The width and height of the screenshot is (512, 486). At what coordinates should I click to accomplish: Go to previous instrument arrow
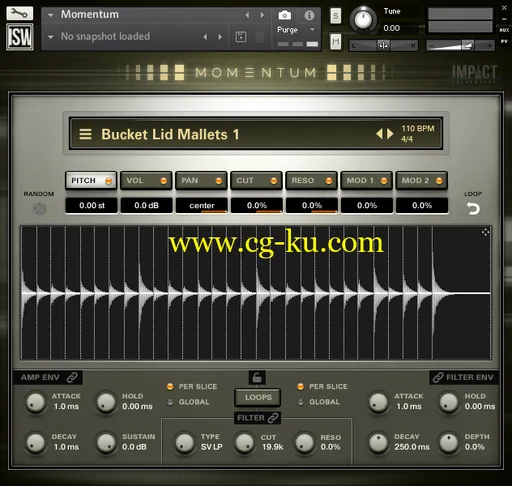coord(247,15)
